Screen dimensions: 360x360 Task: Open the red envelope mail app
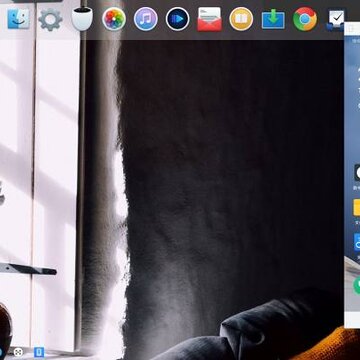point(209,19)
